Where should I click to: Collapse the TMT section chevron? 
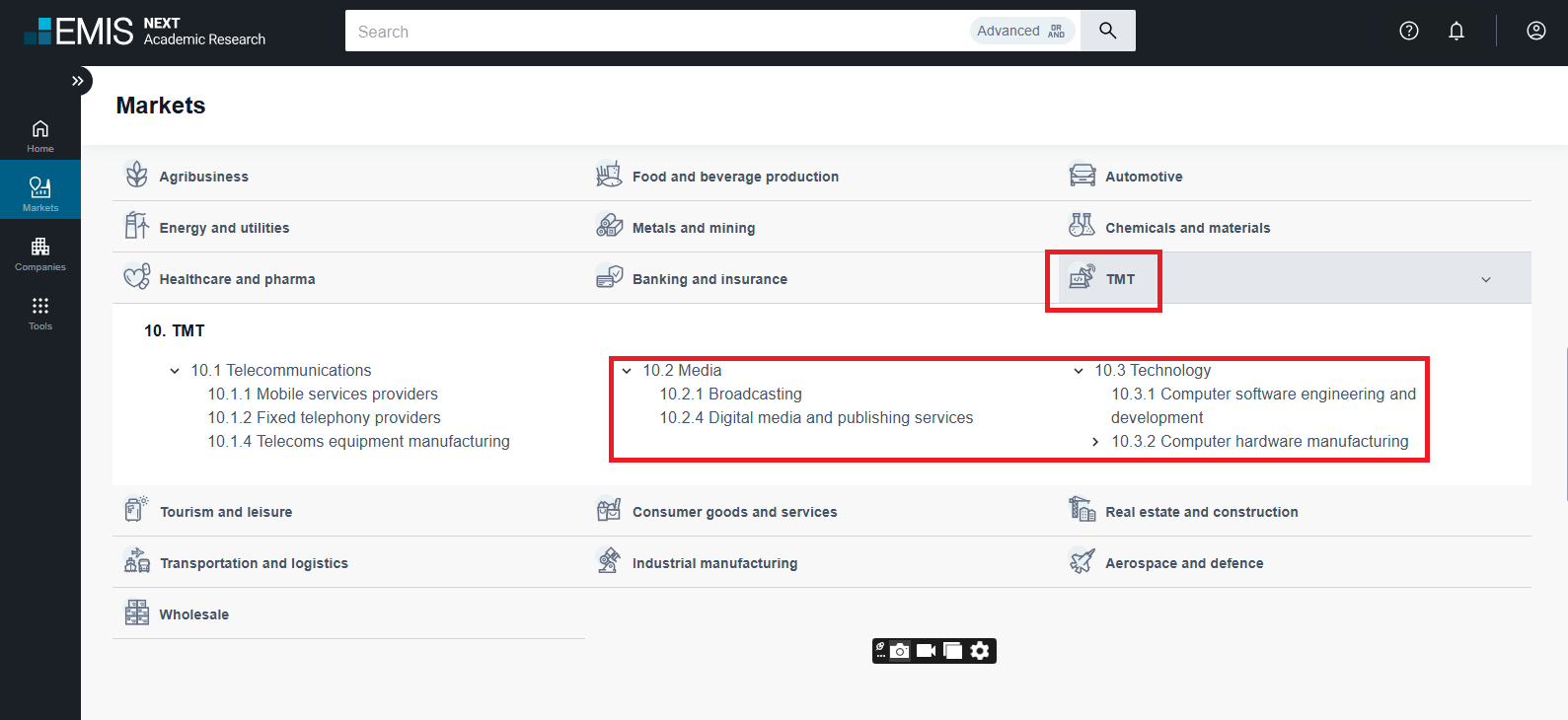click(1485, 280)
